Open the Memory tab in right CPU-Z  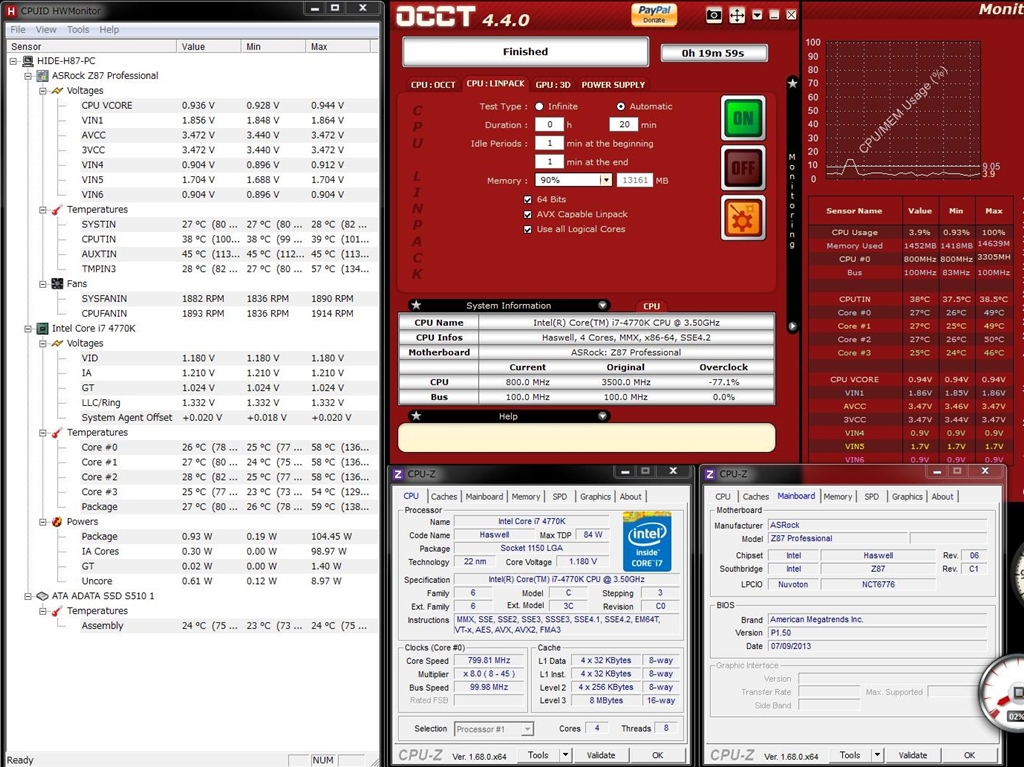(x=838, y=497)
